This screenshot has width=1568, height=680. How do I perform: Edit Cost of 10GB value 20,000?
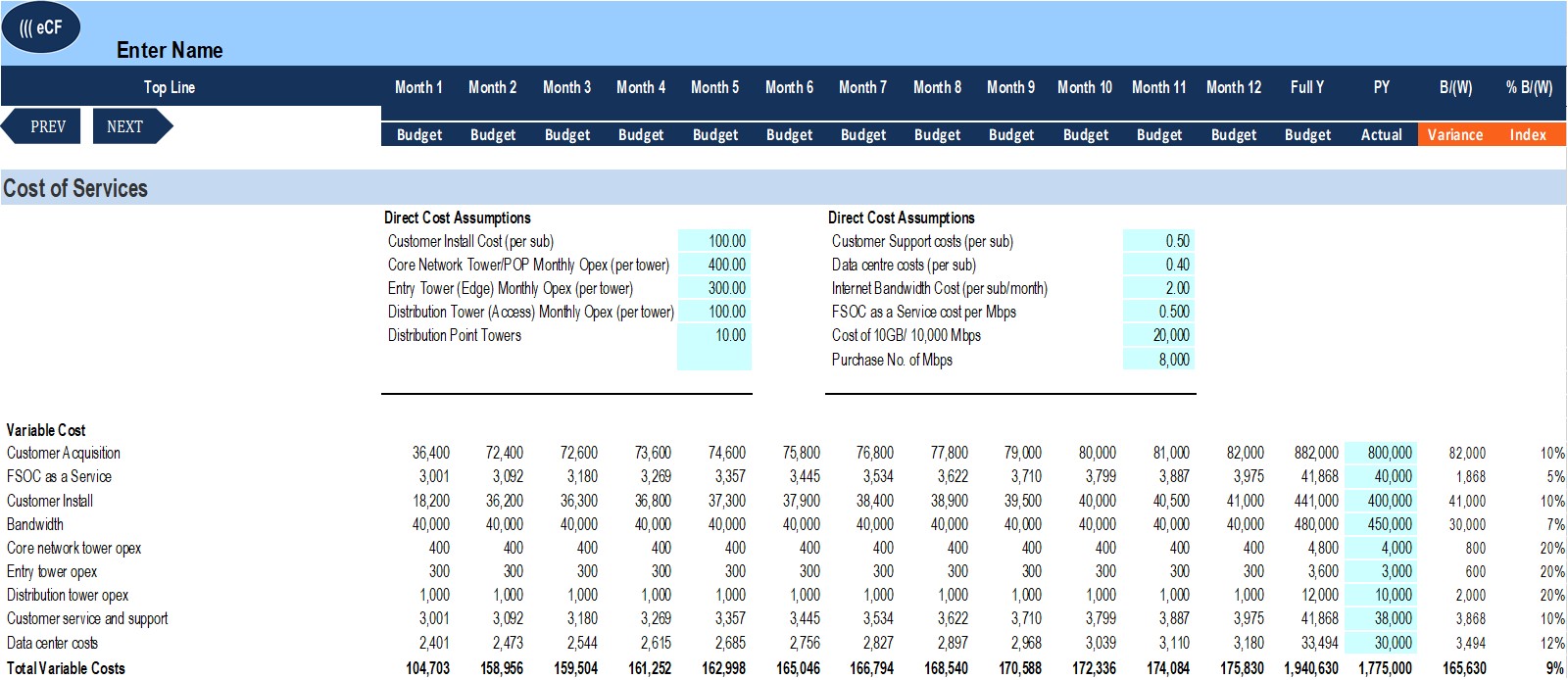(x=1158, y=335)
